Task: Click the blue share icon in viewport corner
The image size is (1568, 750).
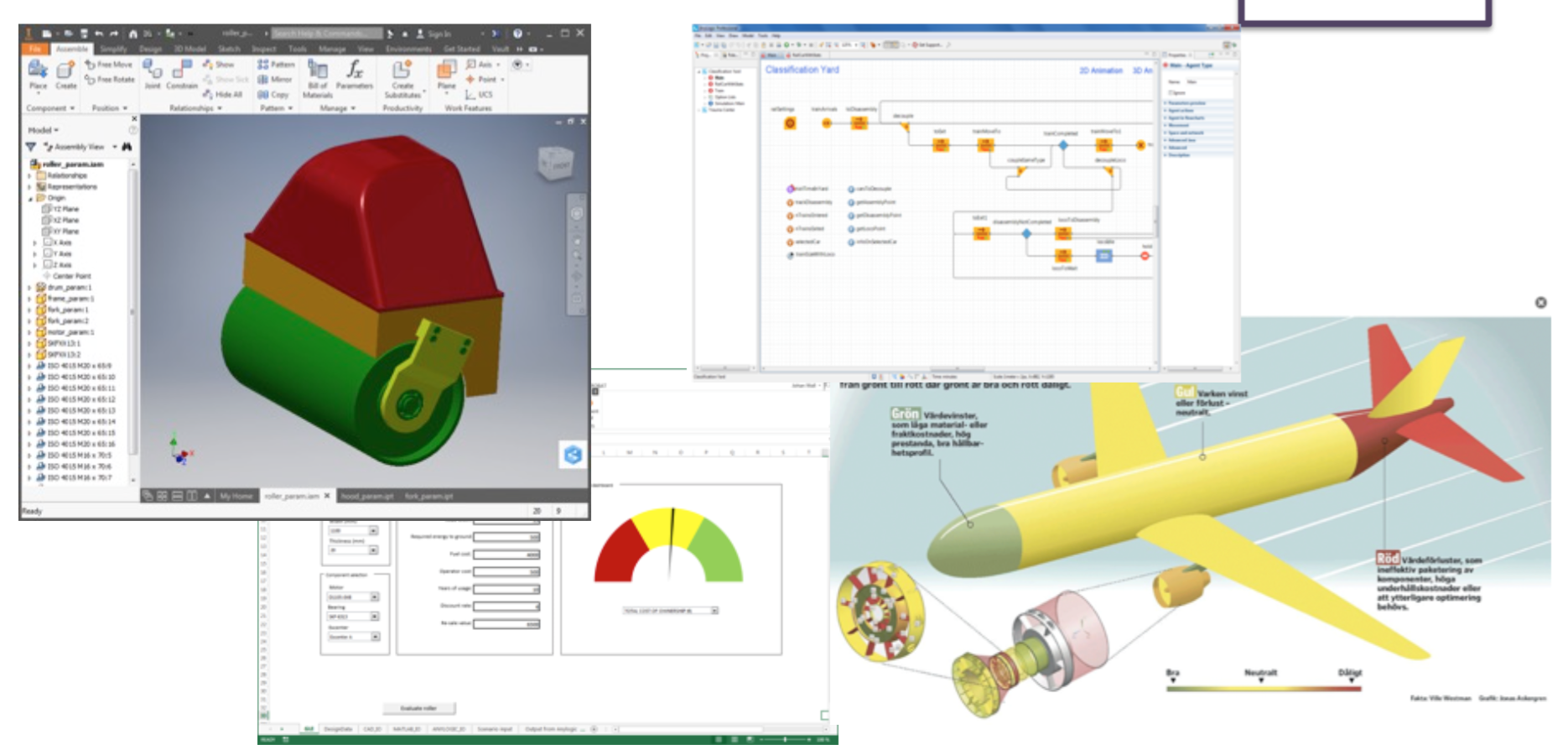Action: pos(573,455)
